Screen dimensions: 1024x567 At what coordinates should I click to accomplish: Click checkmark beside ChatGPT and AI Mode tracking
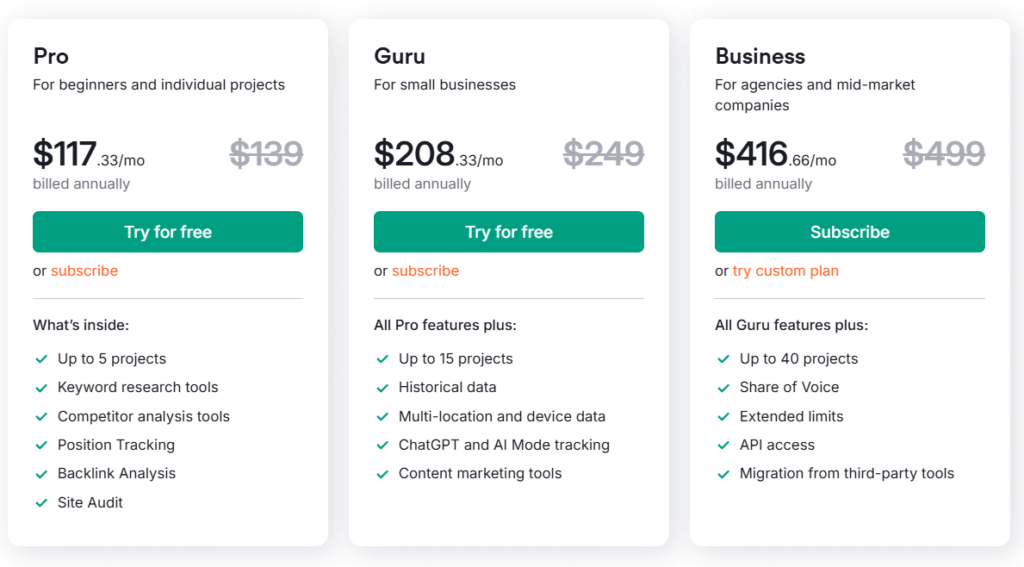[x=382, y=445]
